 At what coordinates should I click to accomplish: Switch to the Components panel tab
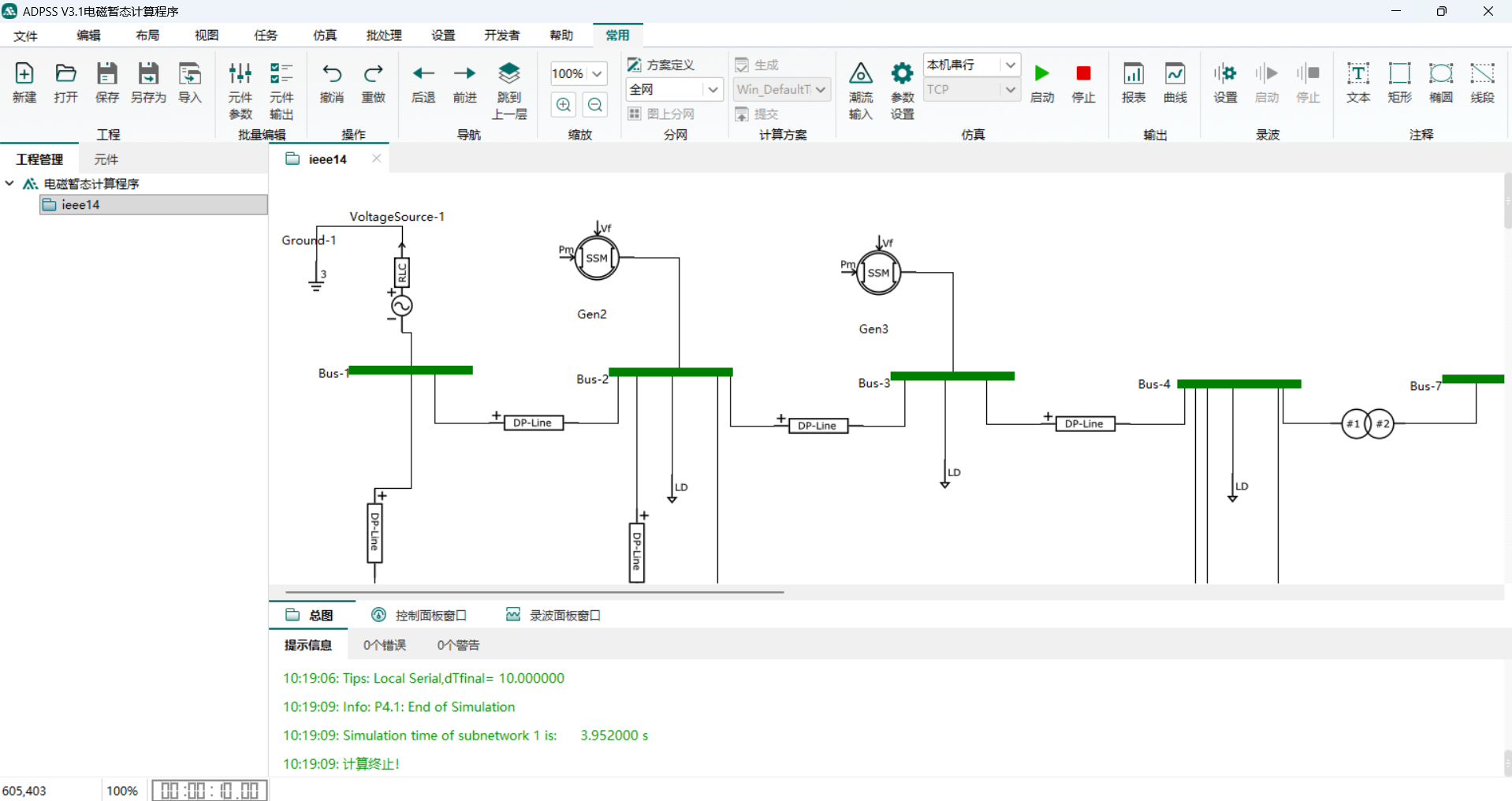pos(106,159)
